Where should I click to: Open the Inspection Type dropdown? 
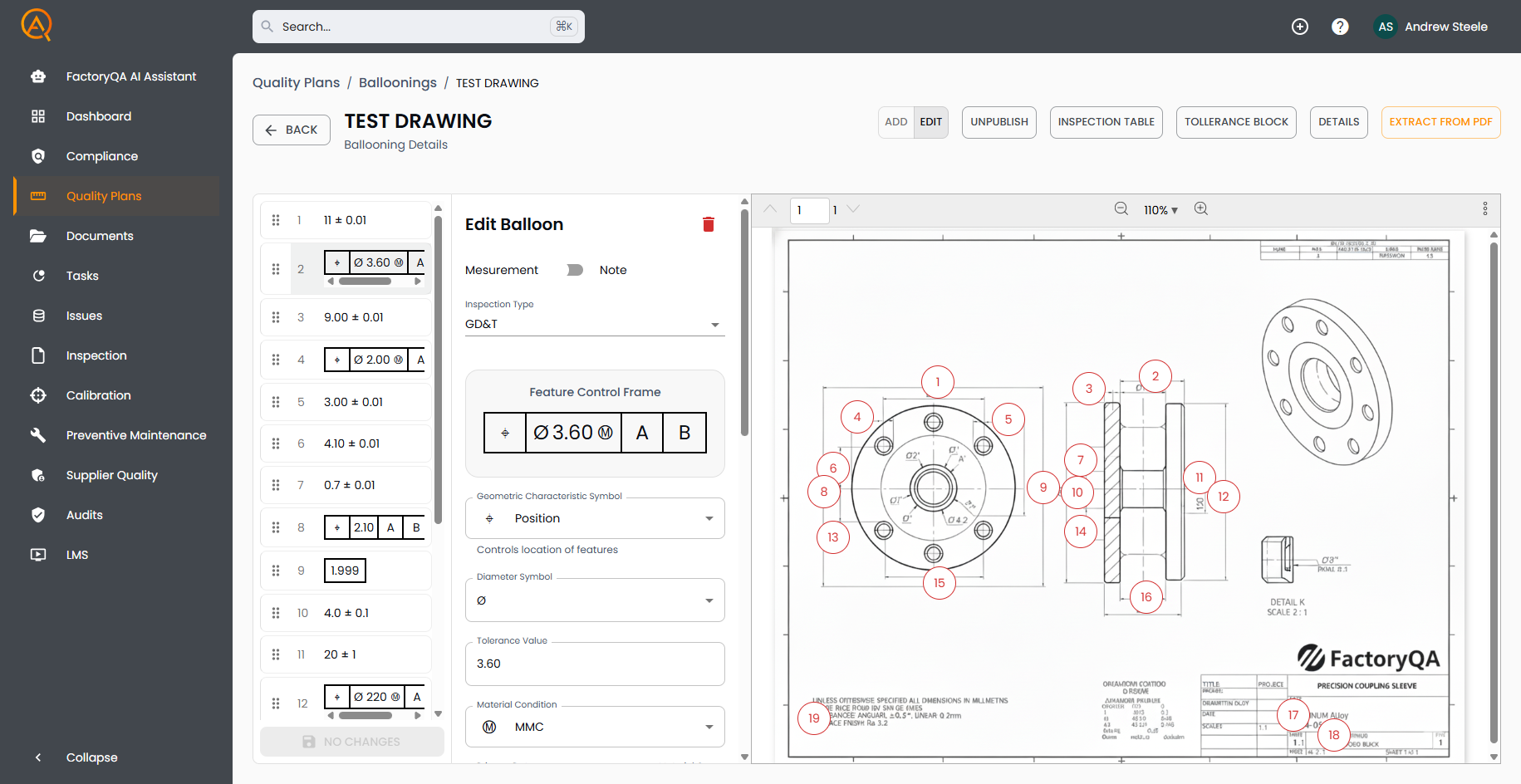pyautogui.click(x=594, y=324)
